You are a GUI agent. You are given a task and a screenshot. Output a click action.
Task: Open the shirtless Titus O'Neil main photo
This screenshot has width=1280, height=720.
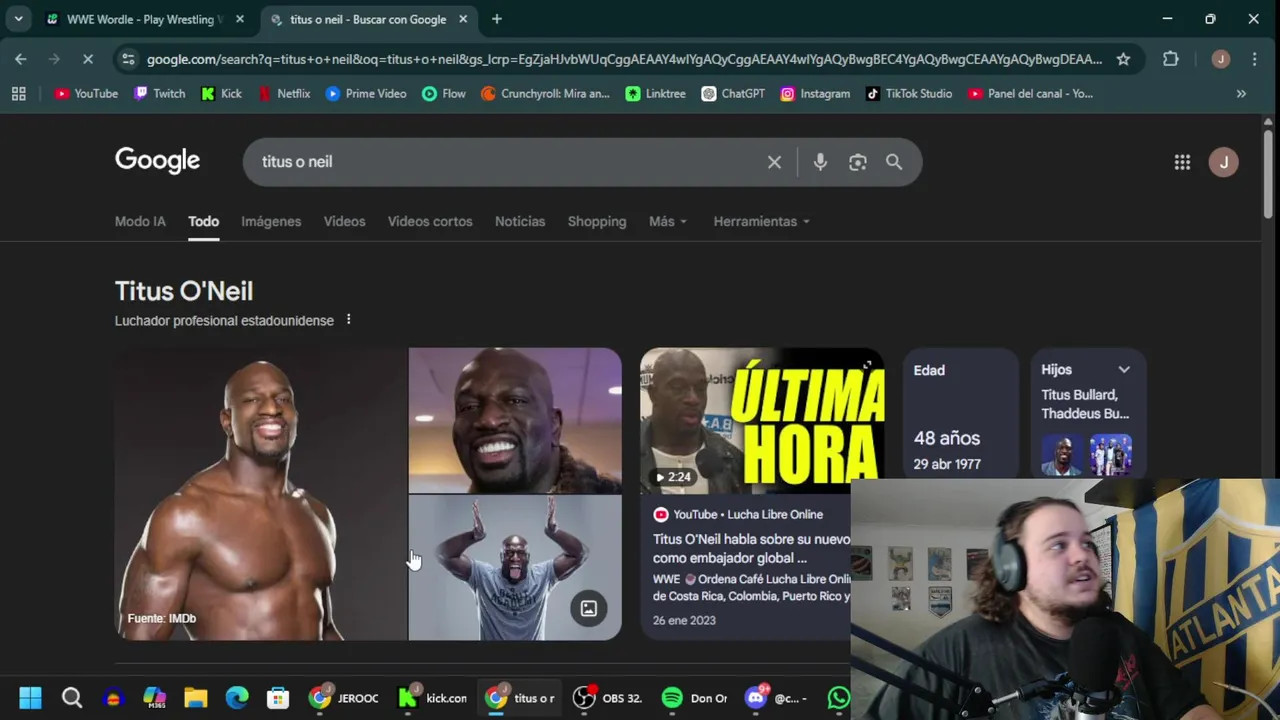(260, 494)
